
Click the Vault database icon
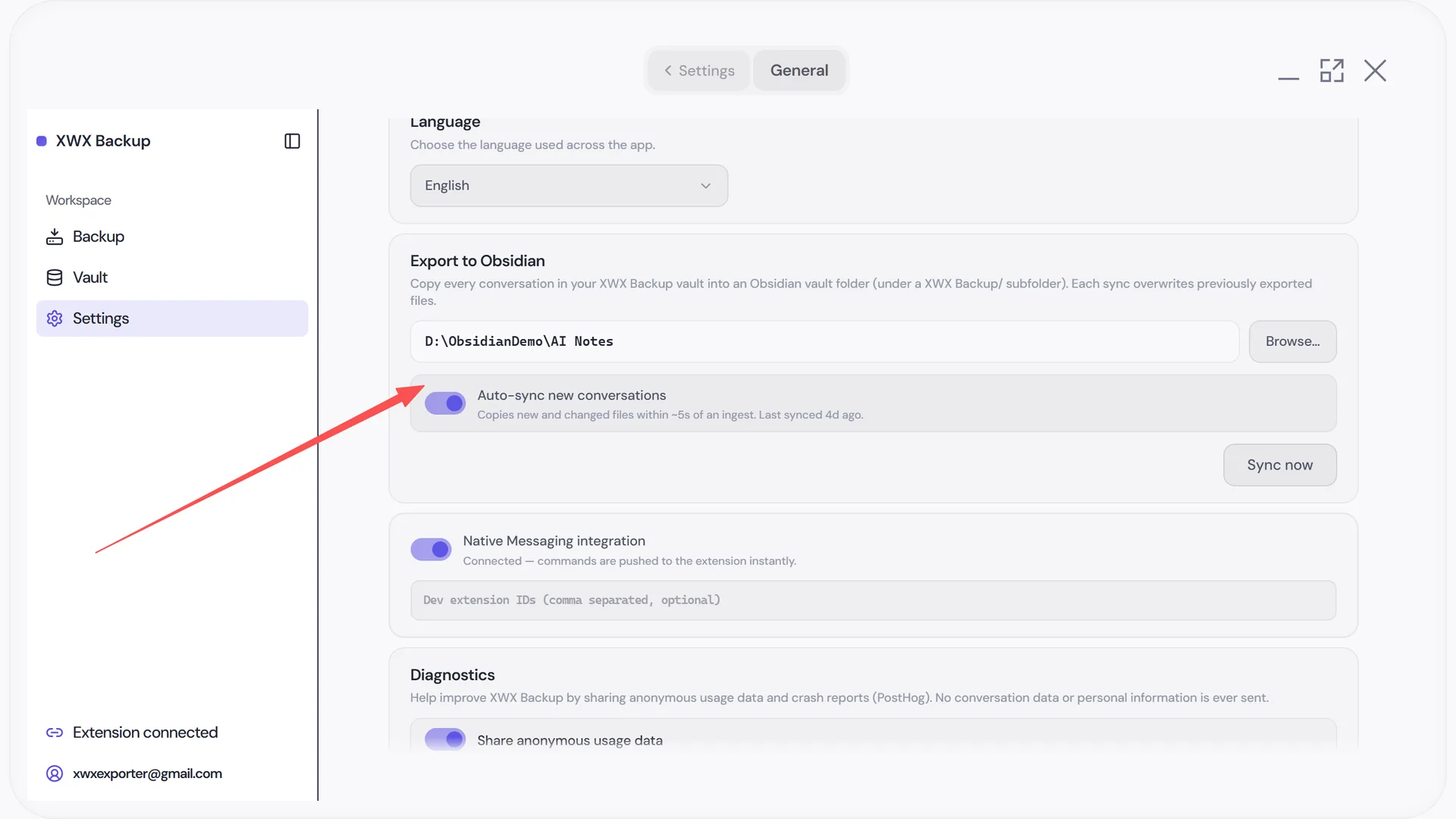55,278
